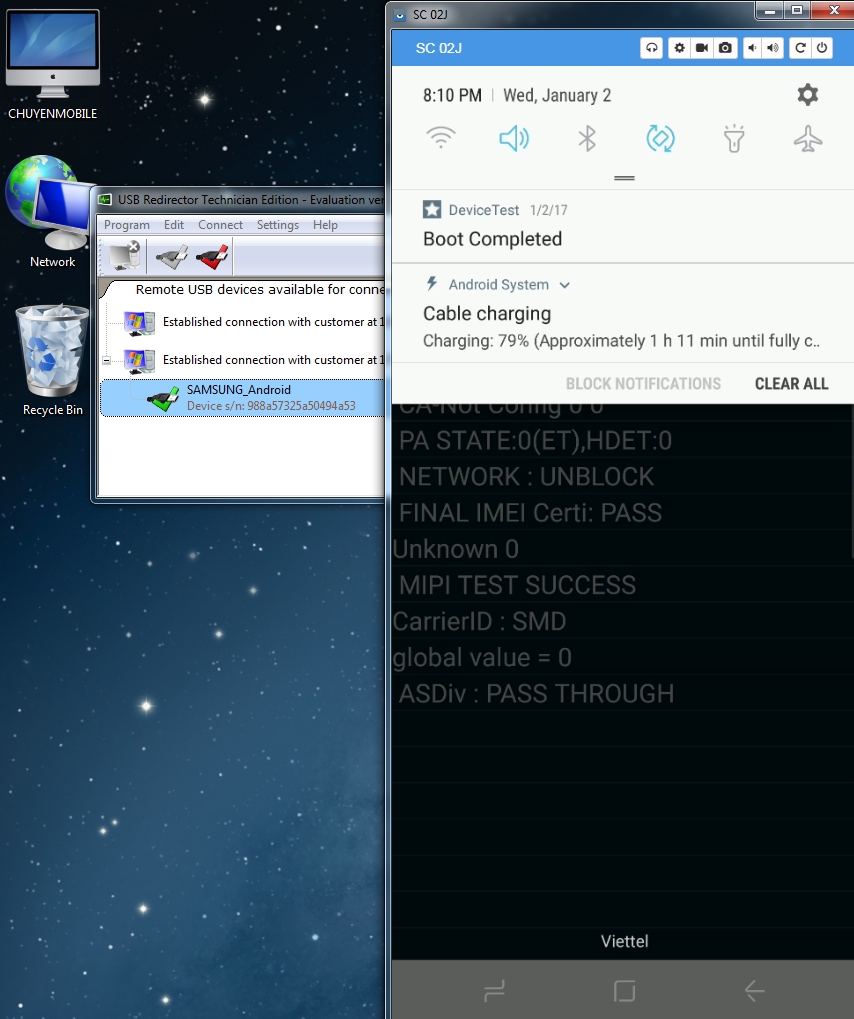Toggle flashlight quick setting
The height and width of the screenshot is (1019, 854).
click(734, 138)
